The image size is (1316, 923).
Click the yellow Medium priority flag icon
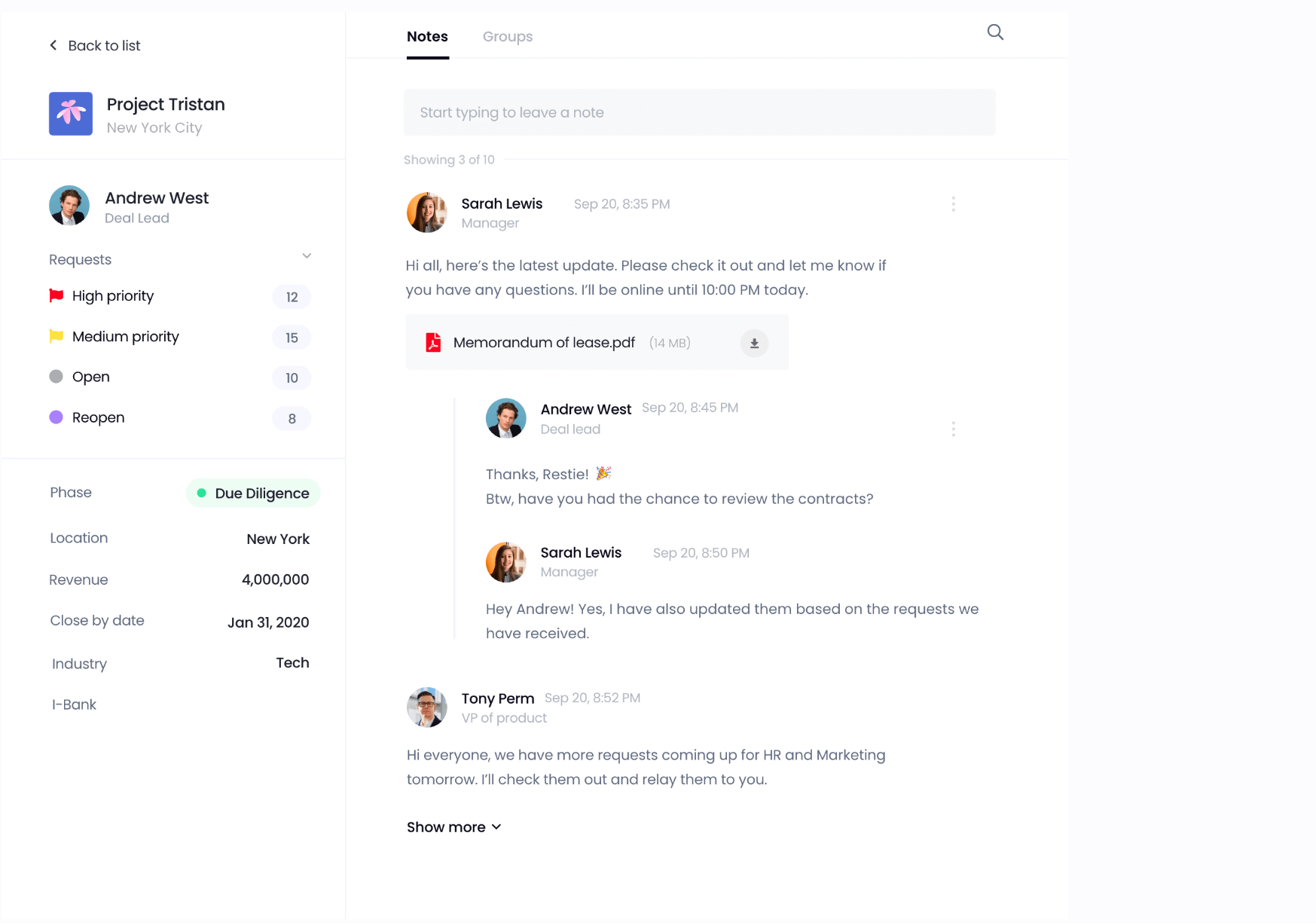click(56, 336)
